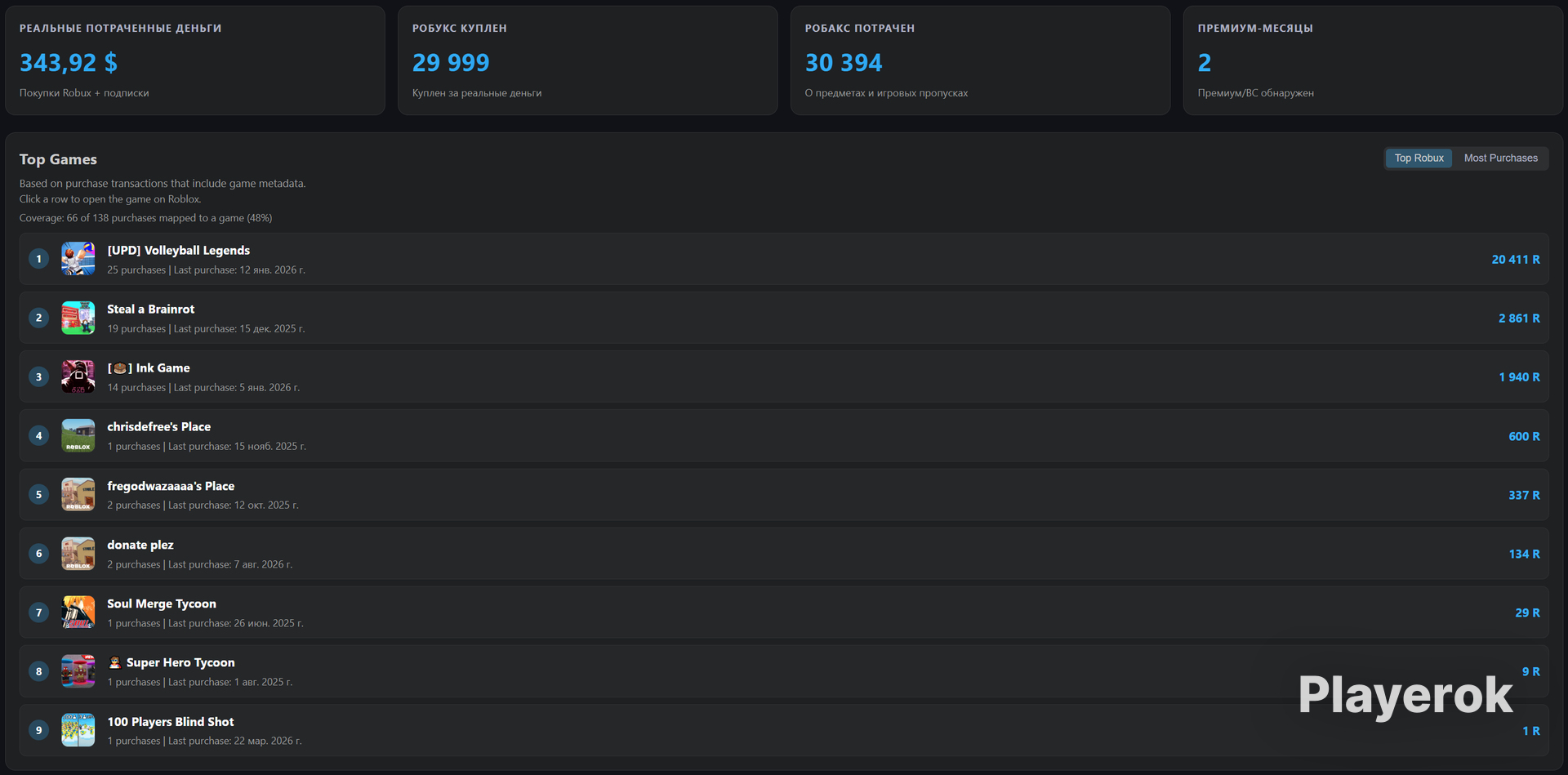Screen dimensions: 1568x775
Task: Click the 1 940 R amount
Action: tap(1519, 377)
